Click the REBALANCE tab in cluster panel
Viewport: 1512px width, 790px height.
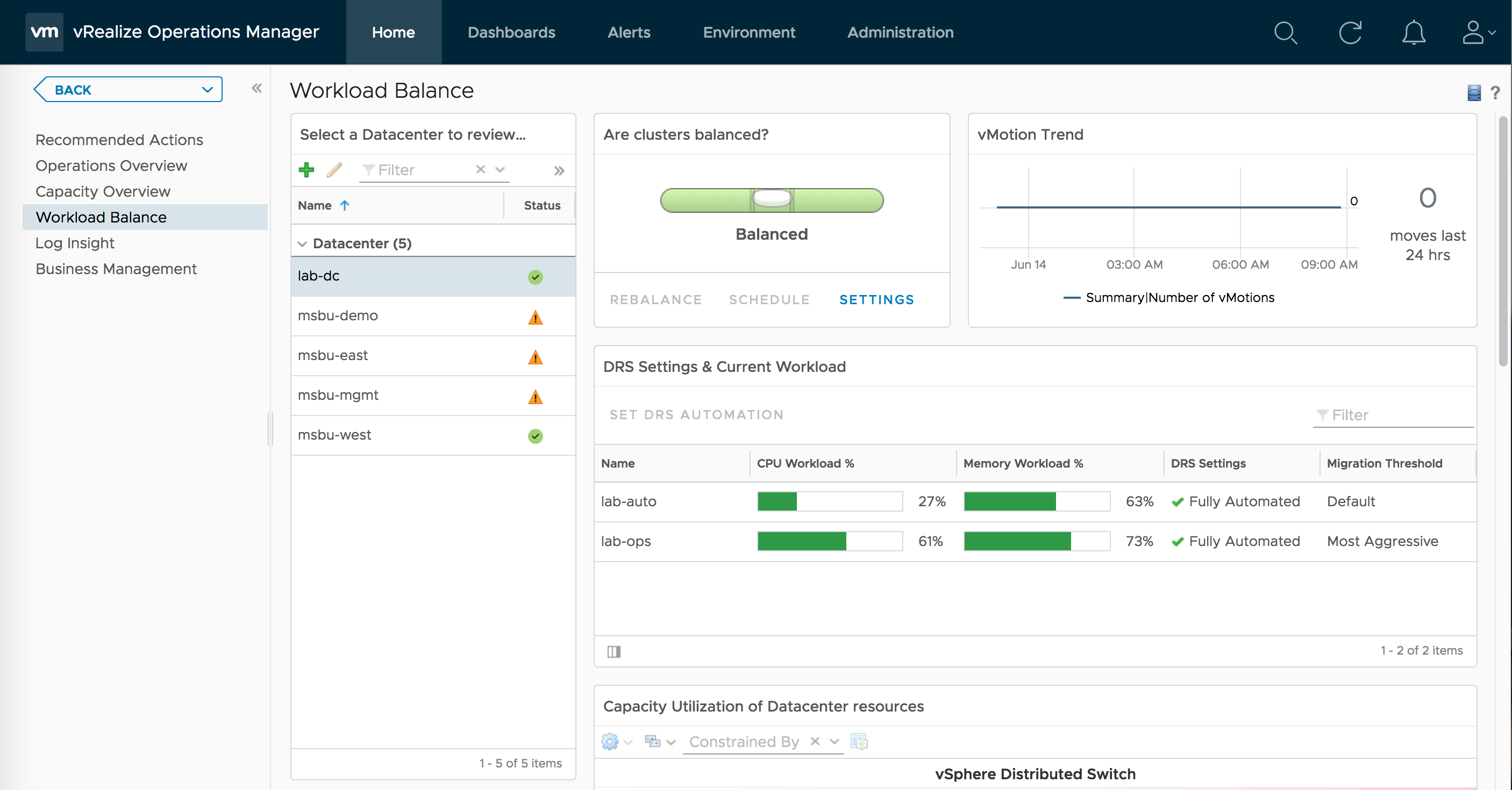[x=654, y=299]
